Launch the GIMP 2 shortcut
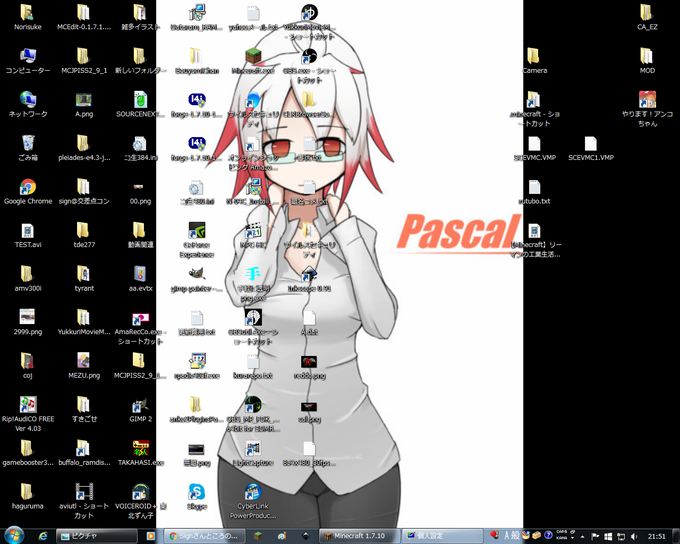Image resolution: width=680 pixels, height=544 pixels. click(140, 410)
